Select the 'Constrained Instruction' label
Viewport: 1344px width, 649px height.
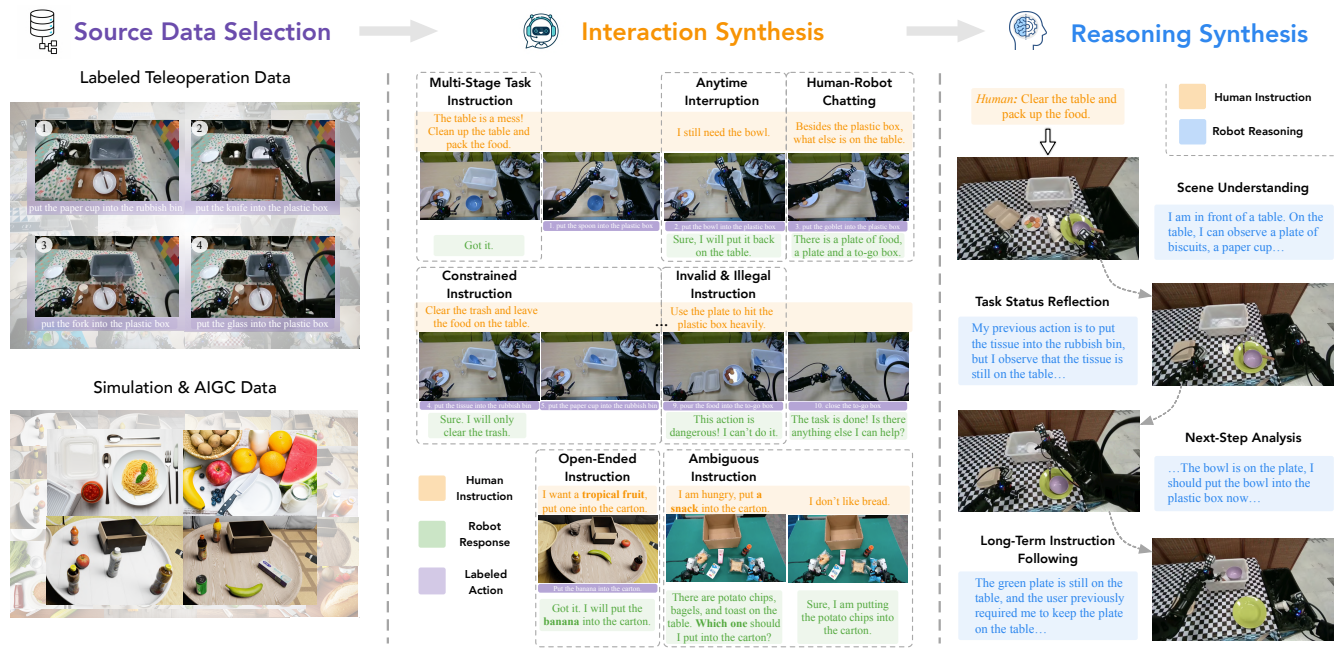479,285
